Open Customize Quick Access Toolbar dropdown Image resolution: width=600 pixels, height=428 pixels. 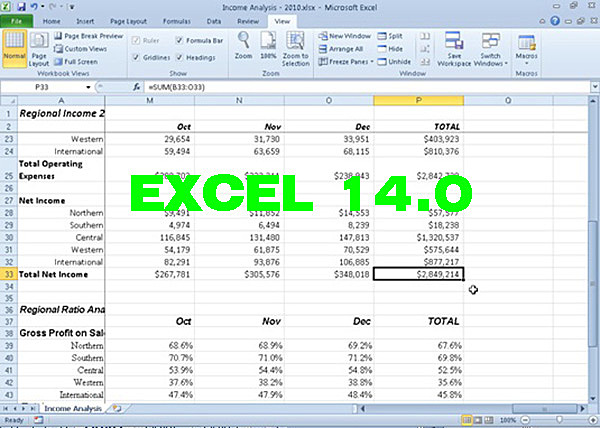click(72, 7)
